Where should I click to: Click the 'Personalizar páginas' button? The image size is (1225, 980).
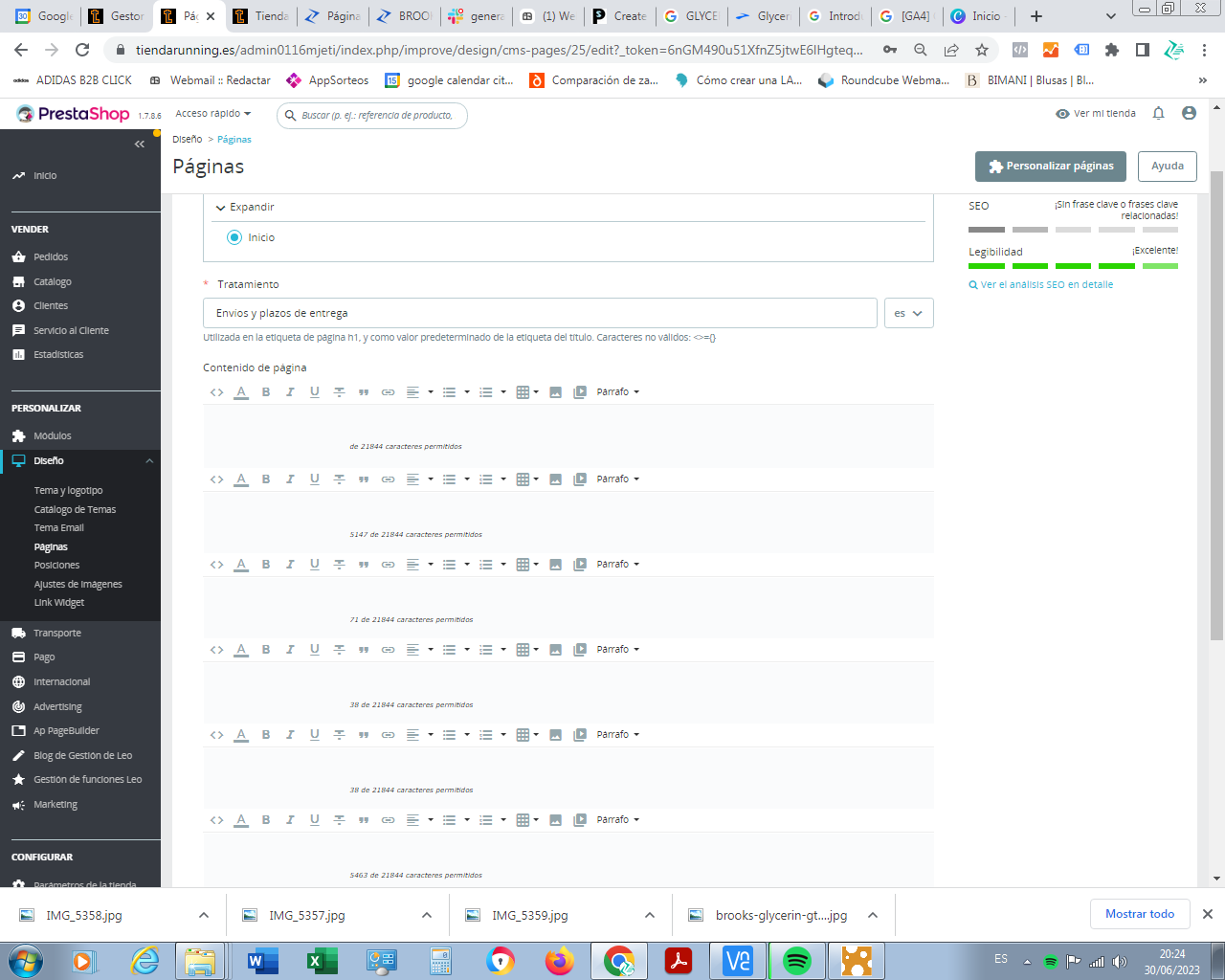tap(1051, 167)
